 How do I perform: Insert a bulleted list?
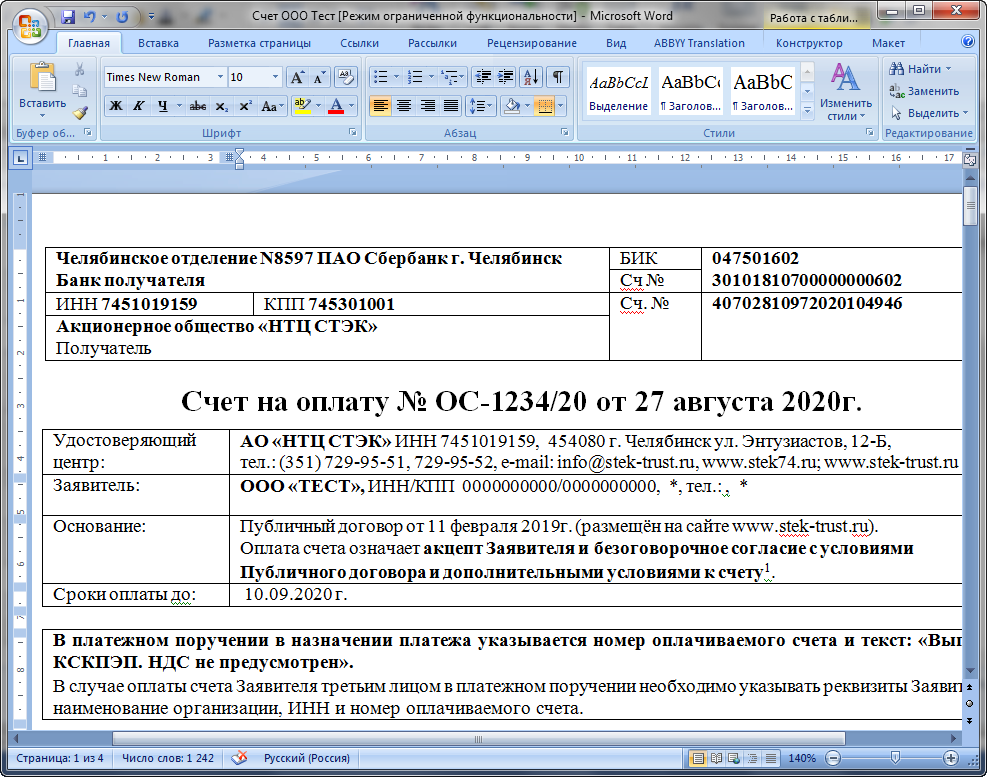pos(380,77)
